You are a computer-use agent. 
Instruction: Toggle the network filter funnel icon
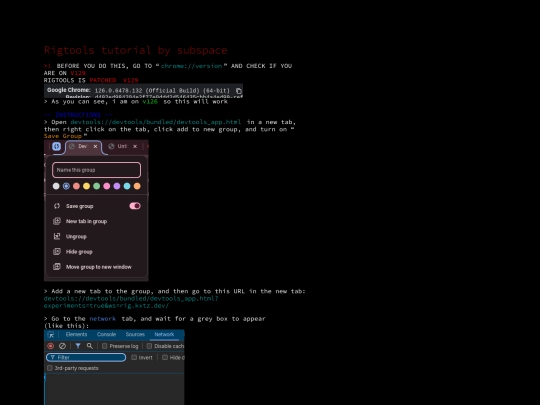pyautogui.click(x=78, y=346)
